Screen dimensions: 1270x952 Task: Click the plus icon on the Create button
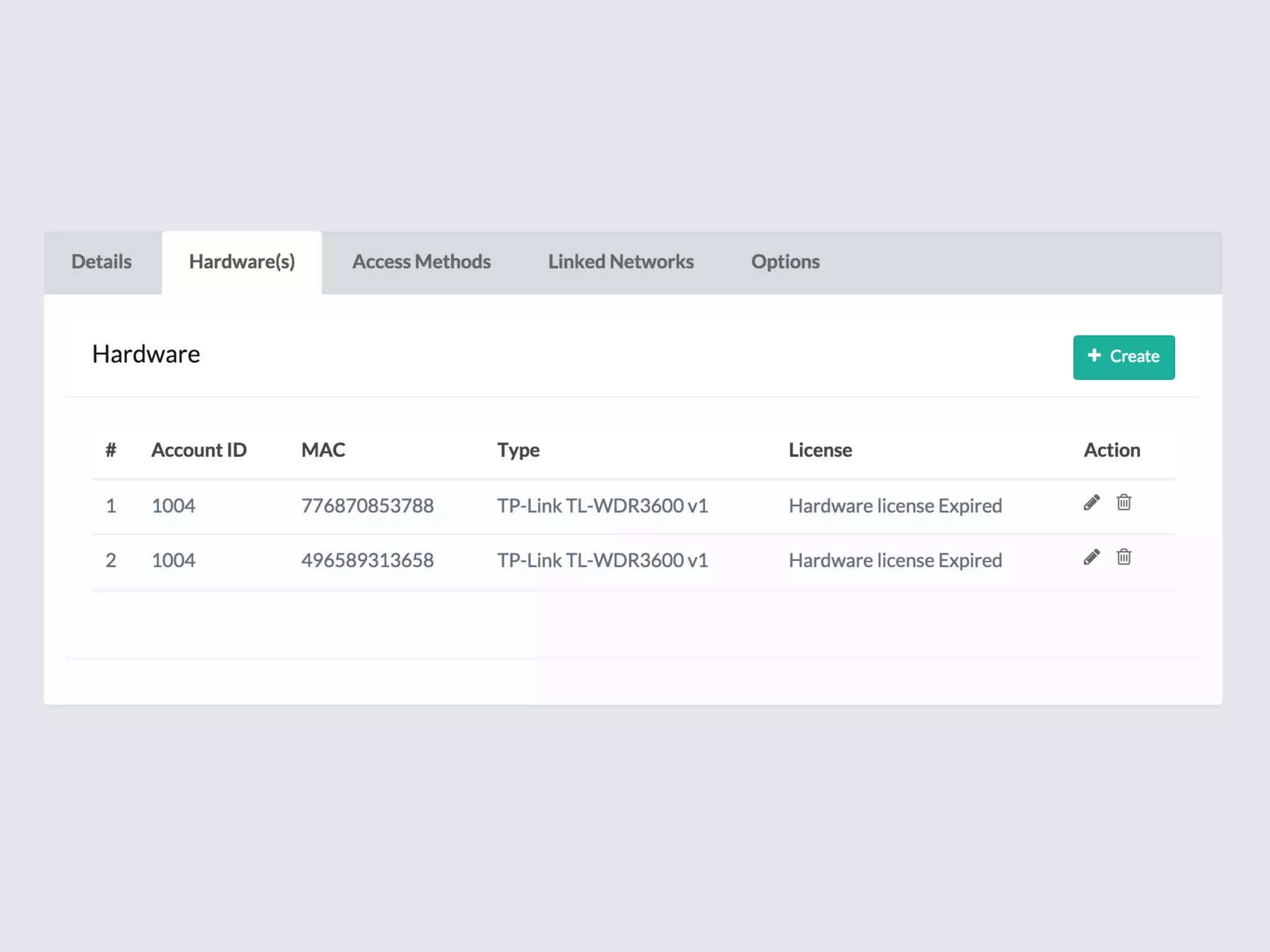pos(1095,355)
